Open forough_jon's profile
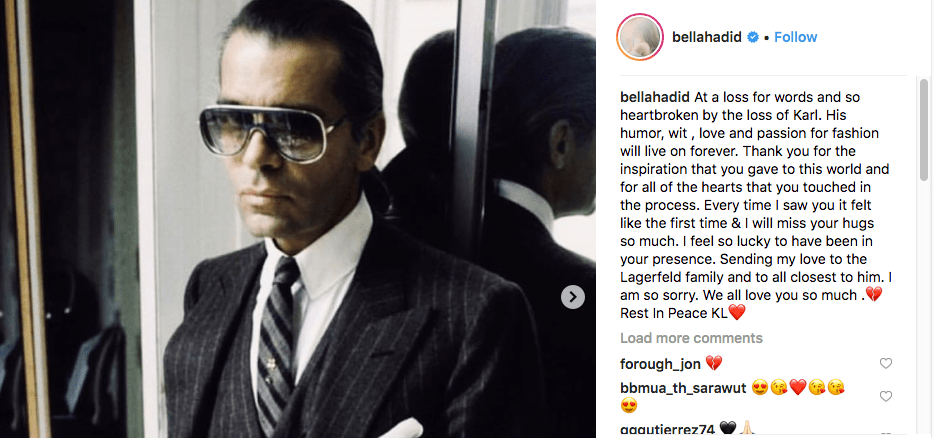 click(x=659, y=363)
